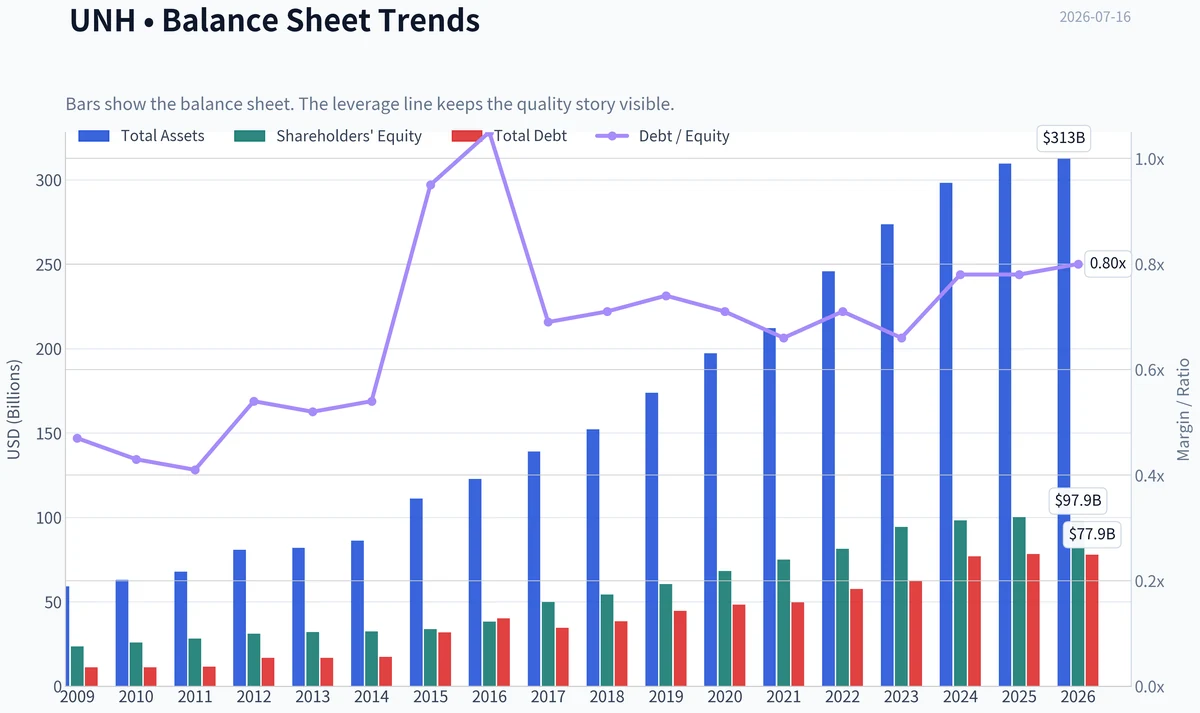Viewport: 1200px width, 713px height.
Task: Click the $77.9B data label
Action: 1090,534
